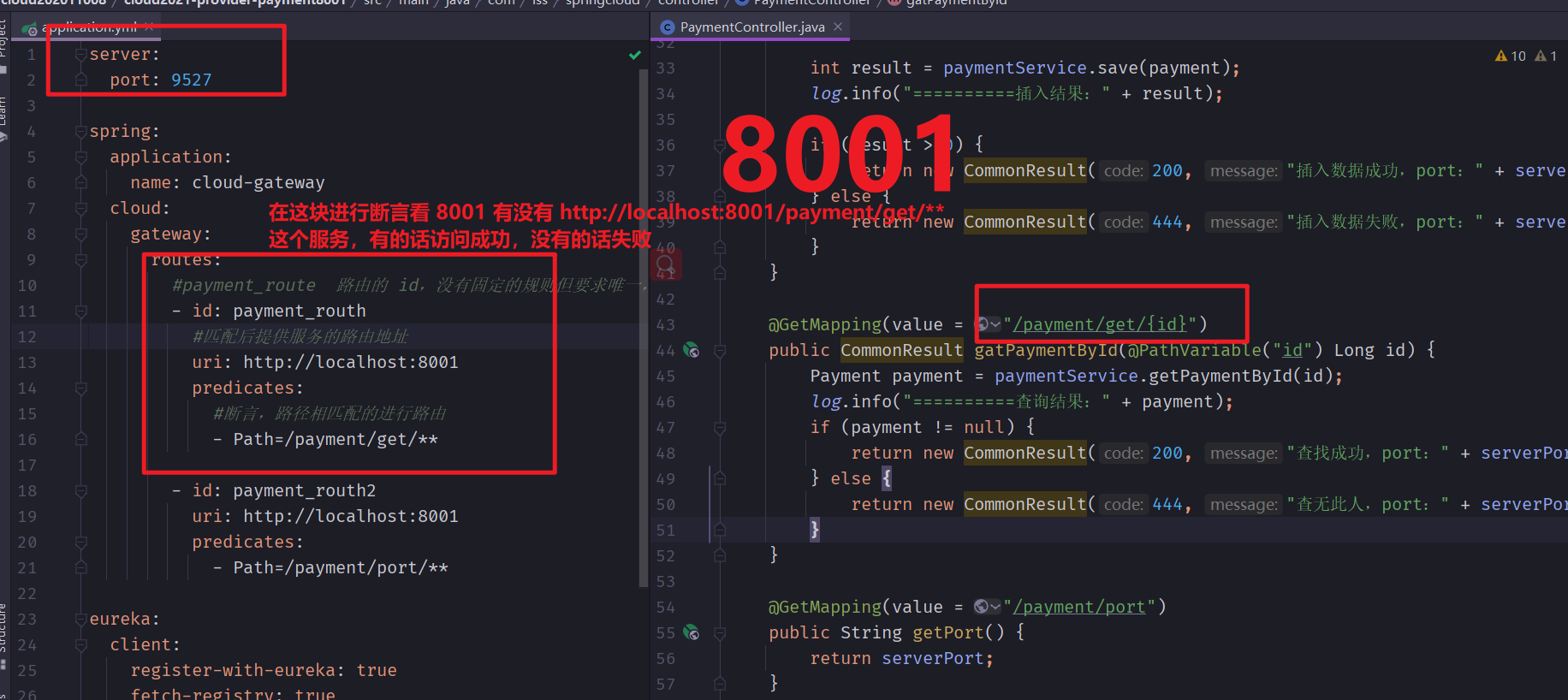Collapse the client: block
This screenshot has width=1568, height=700.
click(80, 645)
